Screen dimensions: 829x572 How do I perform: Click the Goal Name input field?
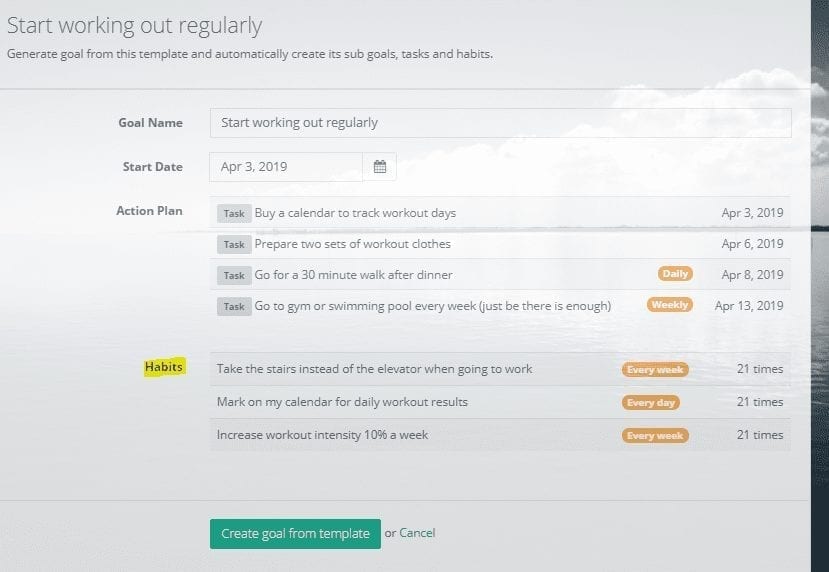(x=500, y=123)
